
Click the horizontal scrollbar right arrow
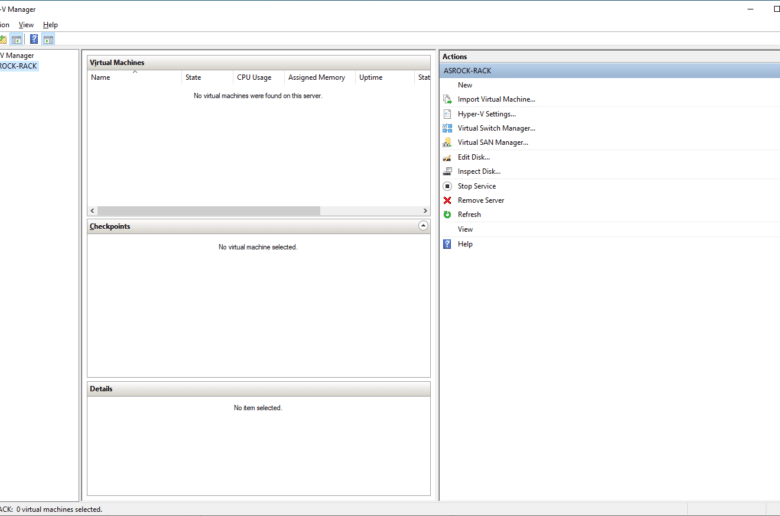(425, 211)
